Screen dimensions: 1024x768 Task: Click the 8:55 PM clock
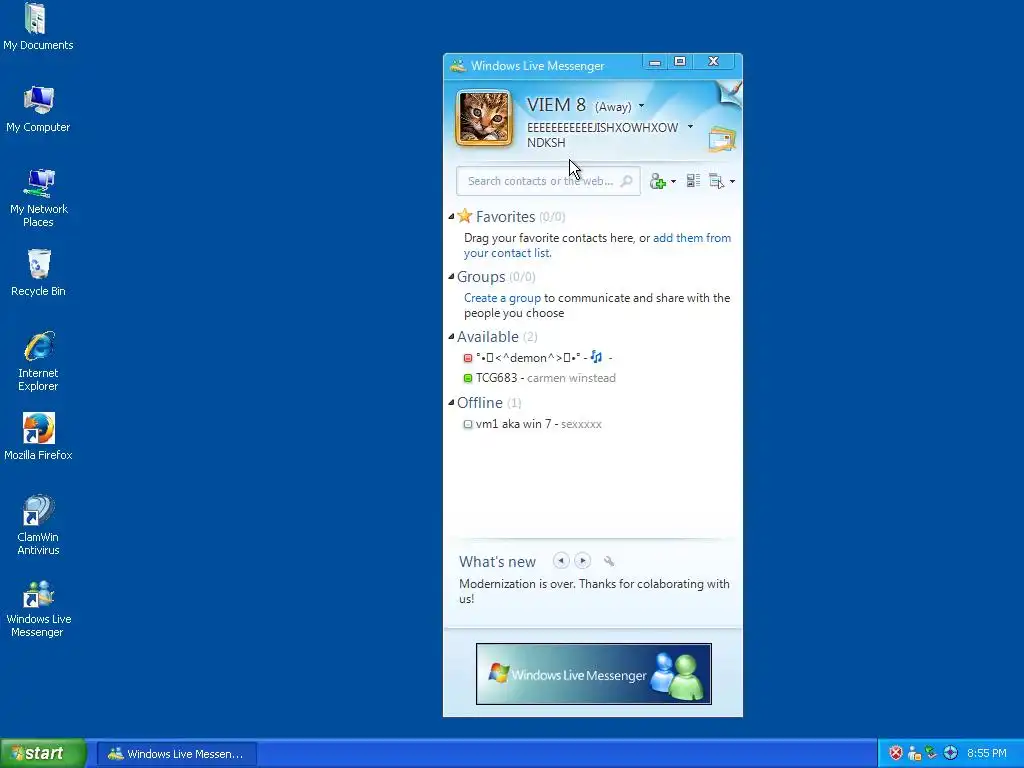(987, 754)
